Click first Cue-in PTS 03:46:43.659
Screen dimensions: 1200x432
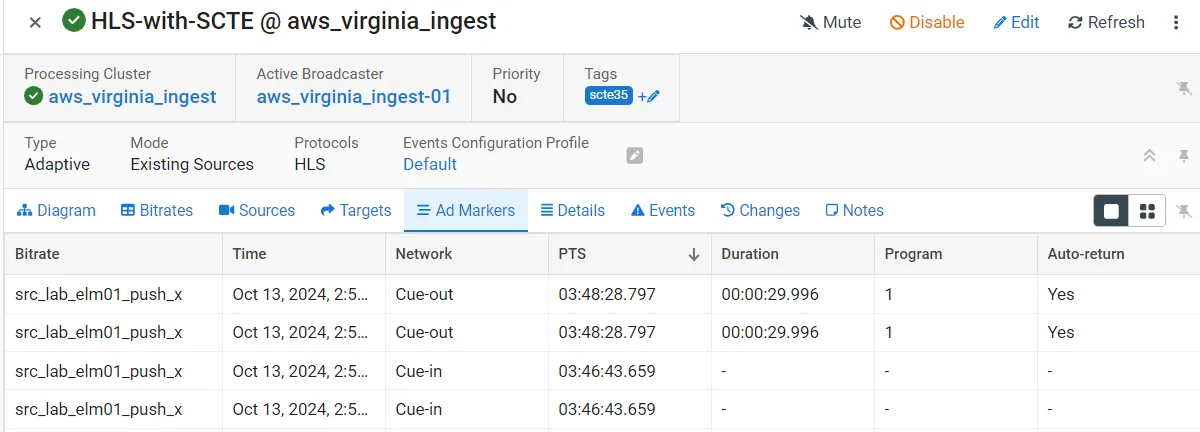[x=607, y=371]
